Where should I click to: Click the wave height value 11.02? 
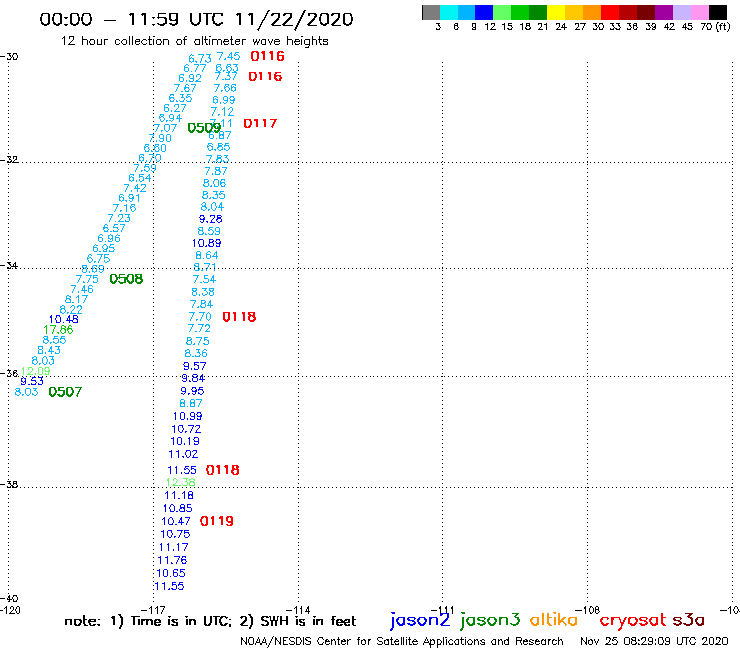(183, 455)
